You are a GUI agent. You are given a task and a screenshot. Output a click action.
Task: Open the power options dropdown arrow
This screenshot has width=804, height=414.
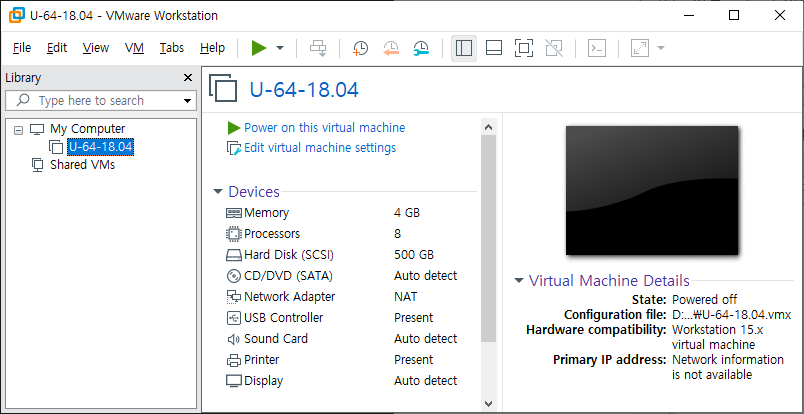[280, 48]
